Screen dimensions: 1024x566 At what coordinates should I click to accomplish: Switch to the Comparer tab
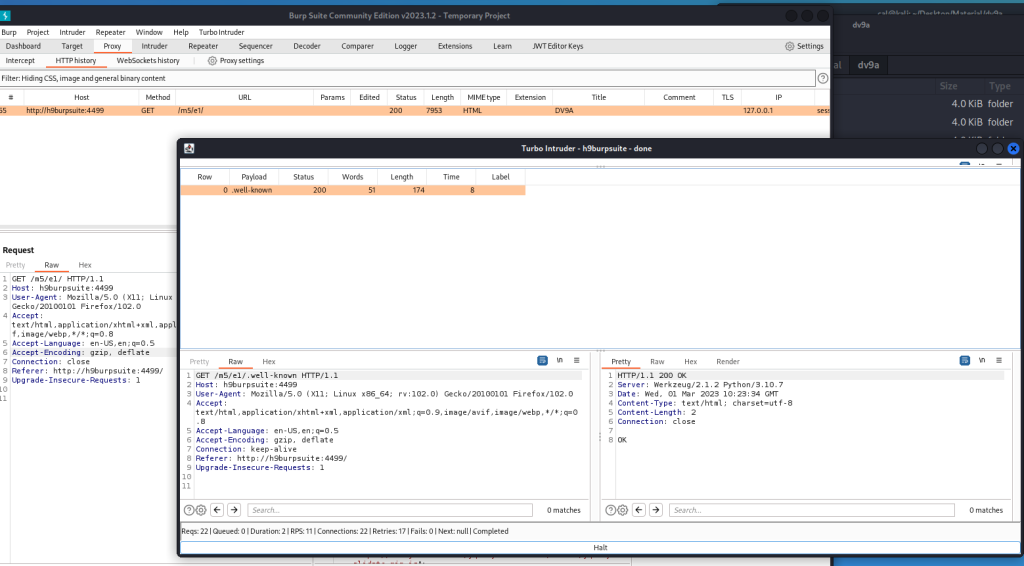[357, 46]
